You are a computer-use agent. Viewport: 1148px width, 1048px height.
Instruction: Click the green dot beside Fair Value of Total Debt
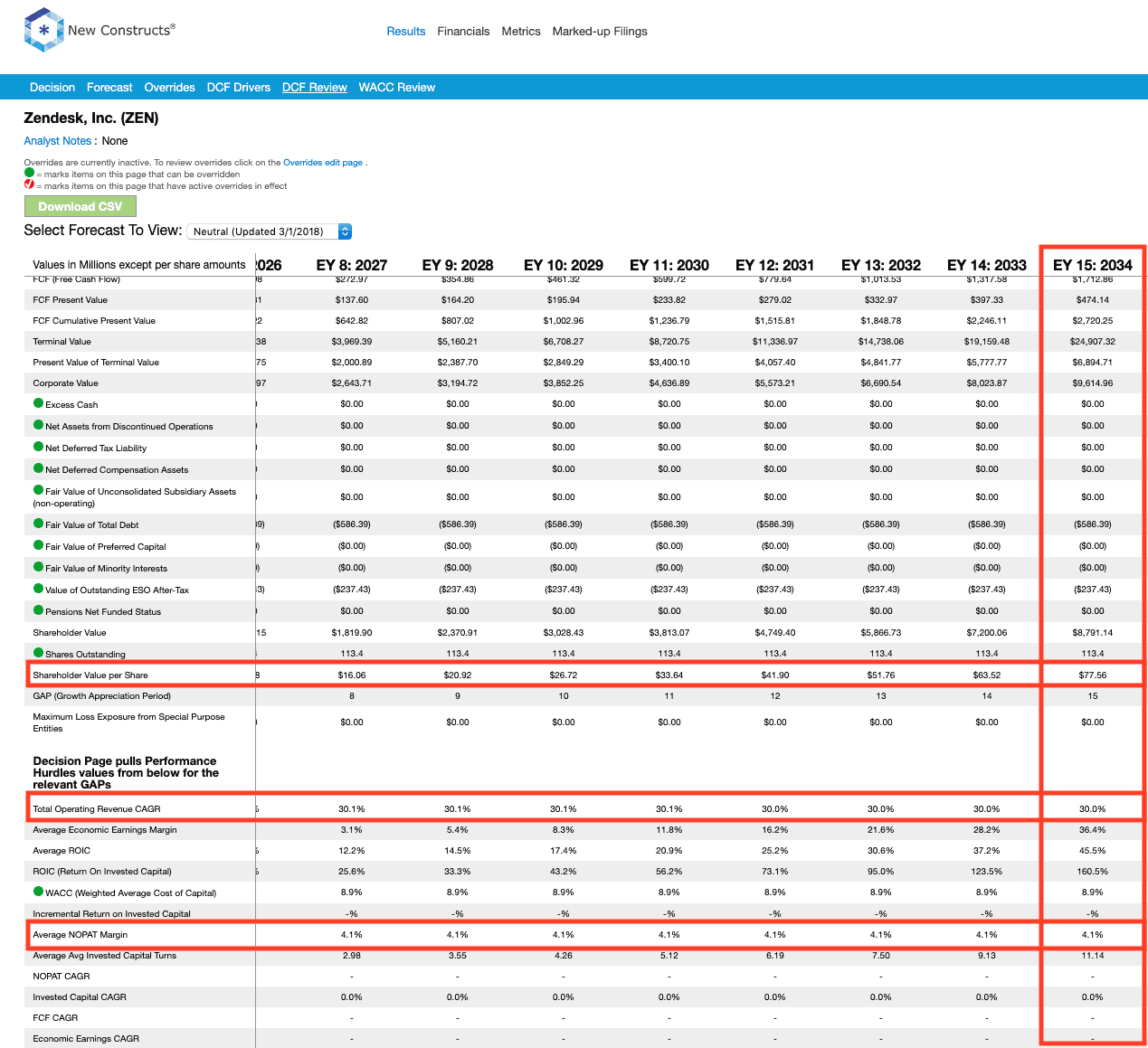click(x=38, y=524)
